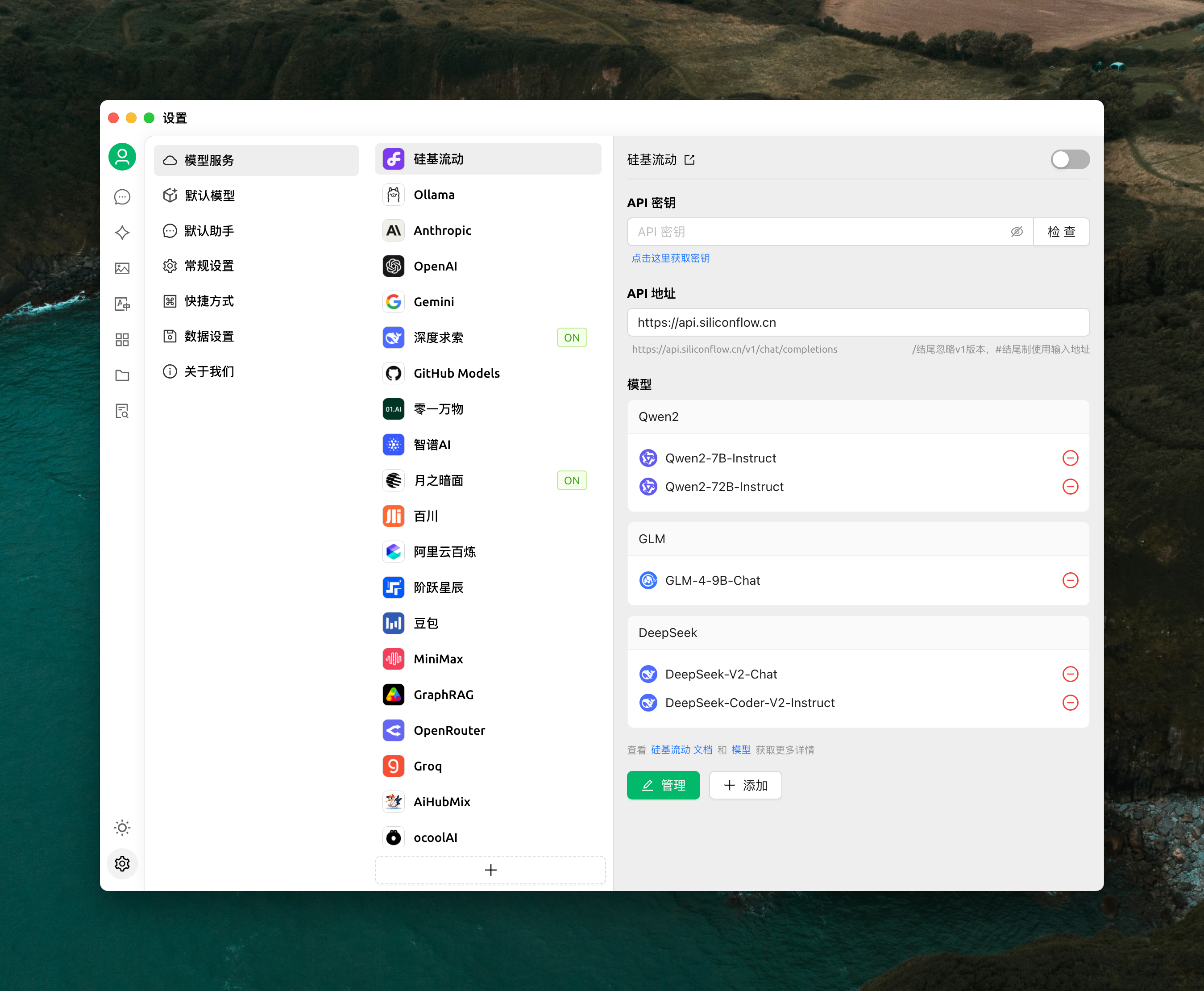Select the OpenAI provider

488,266
